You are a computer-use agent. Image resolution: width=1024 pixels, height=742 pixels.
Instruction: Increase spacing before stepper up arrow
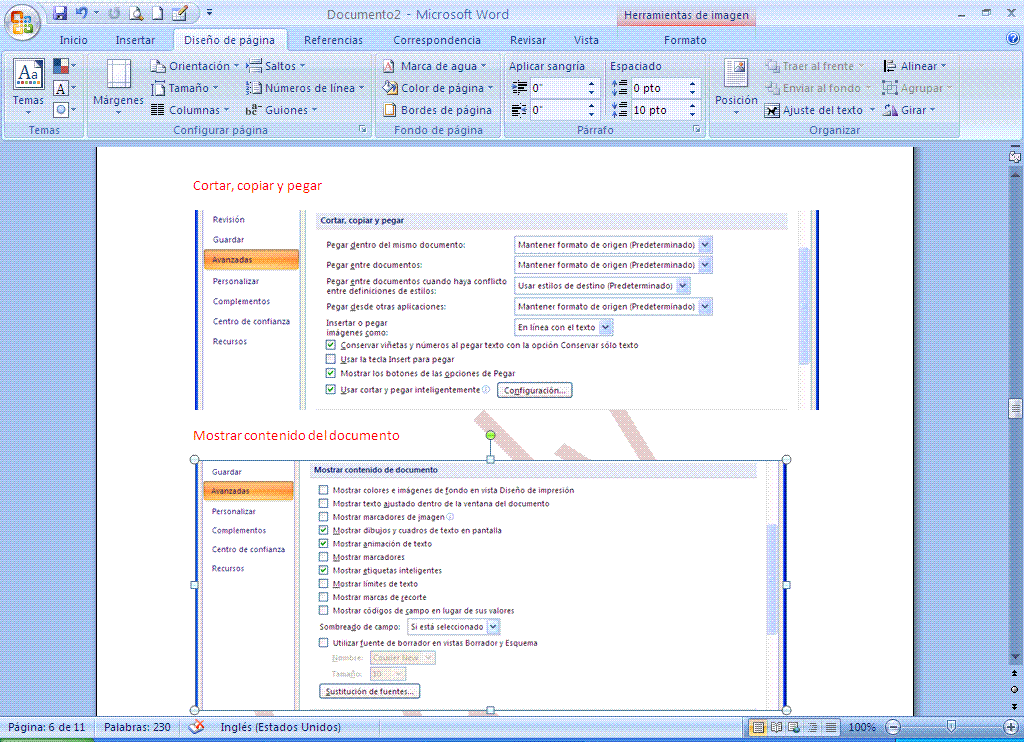point(692,84)
